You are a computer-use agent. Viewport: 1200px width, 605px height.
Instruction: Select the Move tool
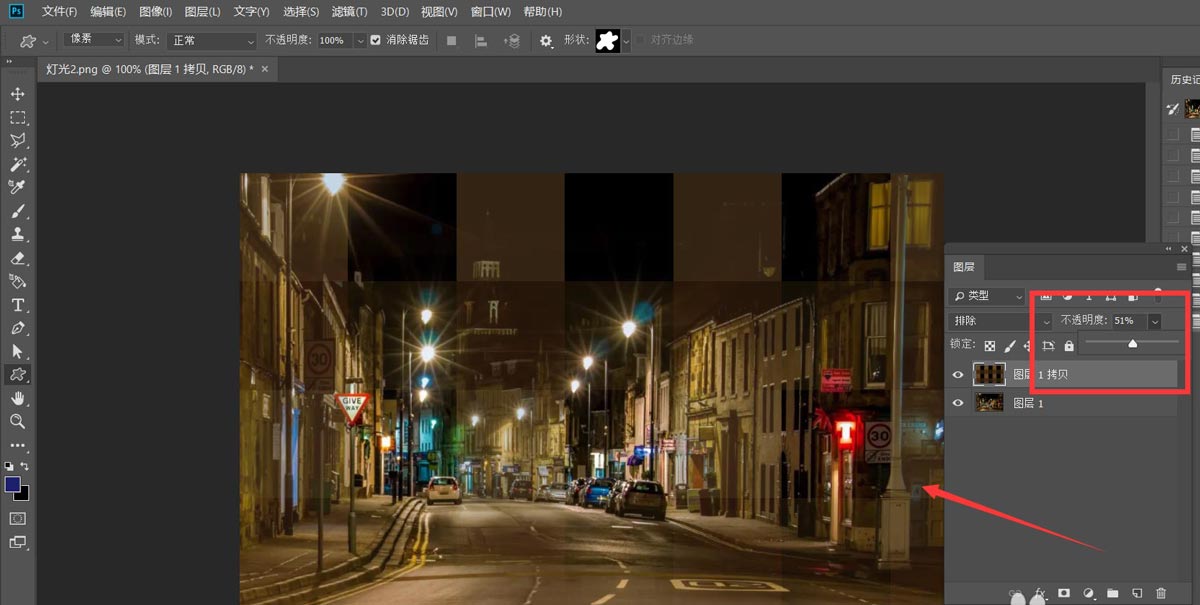pyautogui.click(x=18, y=94)
